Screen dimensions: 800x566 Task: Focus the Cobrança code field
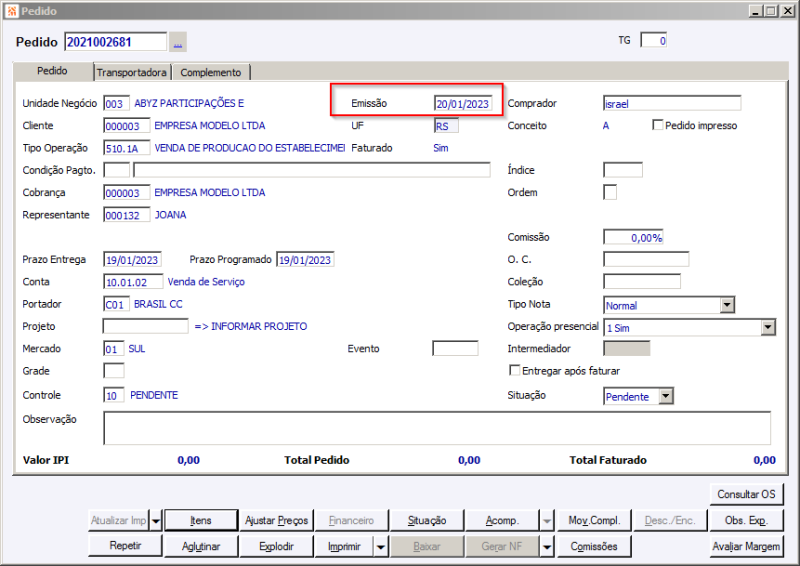click(127, 192)
